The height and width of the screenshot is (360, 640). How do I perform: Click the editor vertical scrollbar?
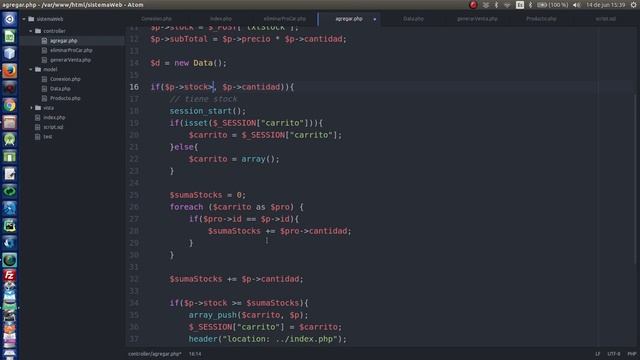[636, 180]
